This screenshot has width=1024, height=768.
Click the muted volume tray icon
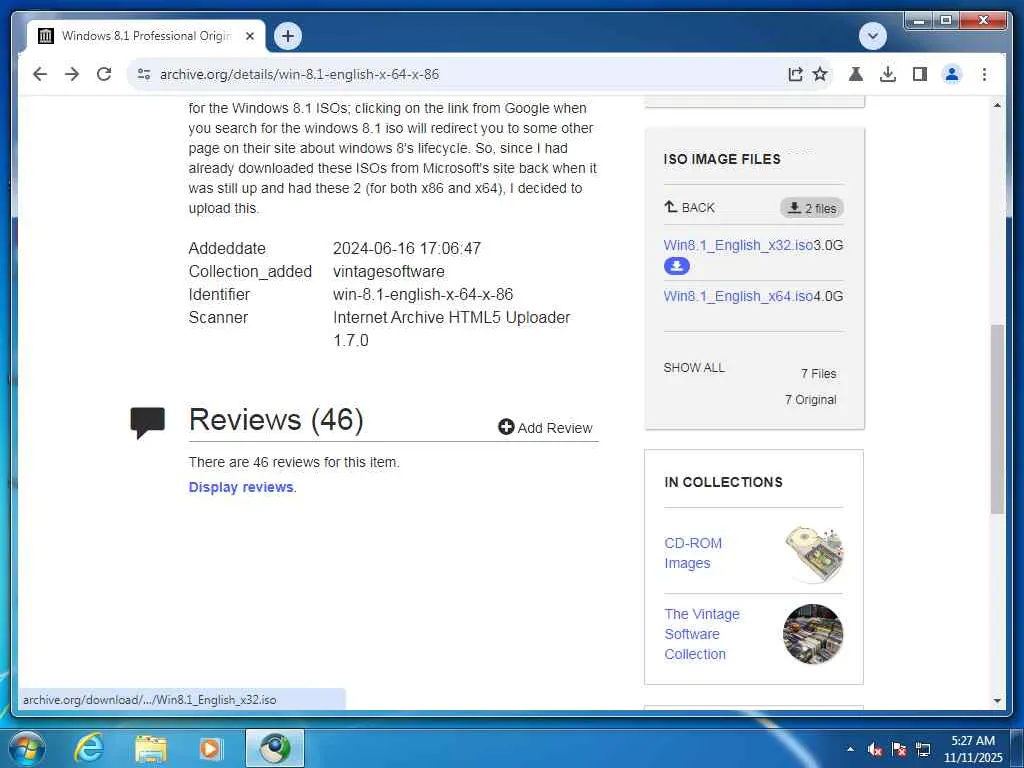point(874,750)
